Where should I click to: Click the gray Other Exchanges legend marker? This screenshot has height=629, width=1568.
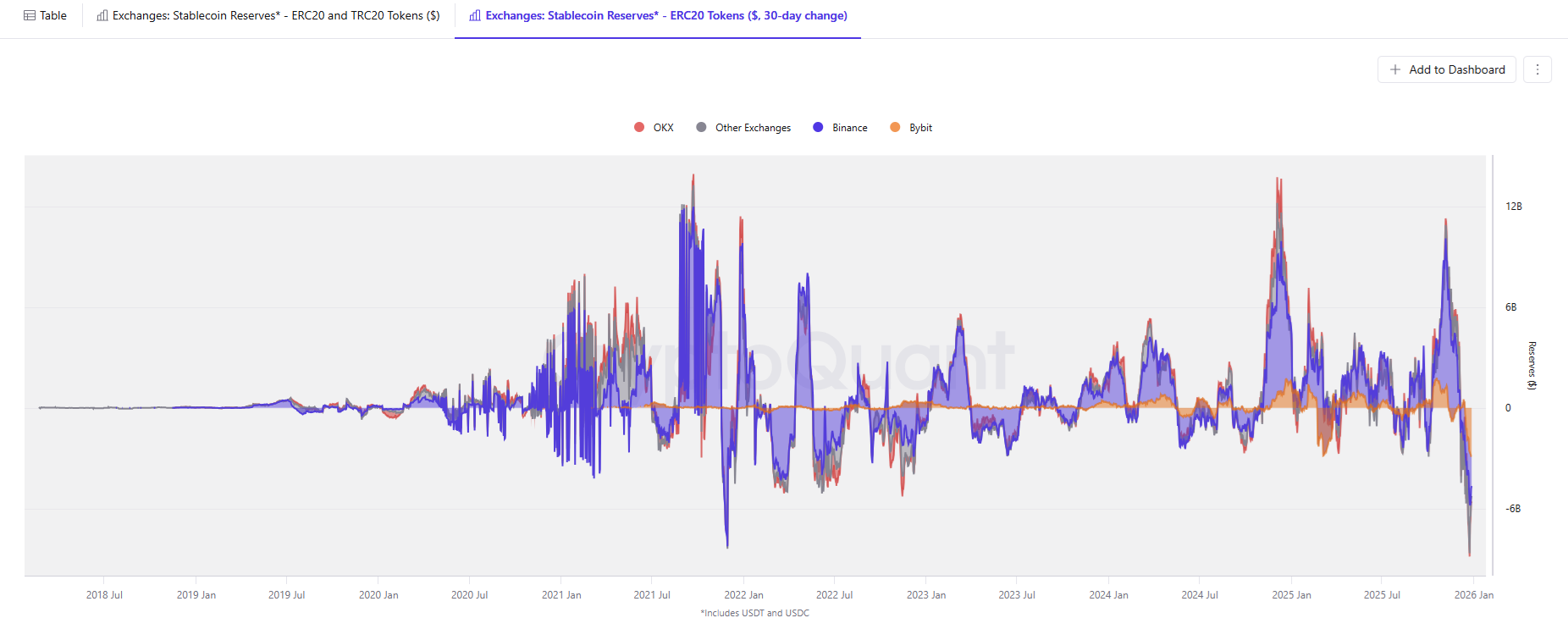701,127
